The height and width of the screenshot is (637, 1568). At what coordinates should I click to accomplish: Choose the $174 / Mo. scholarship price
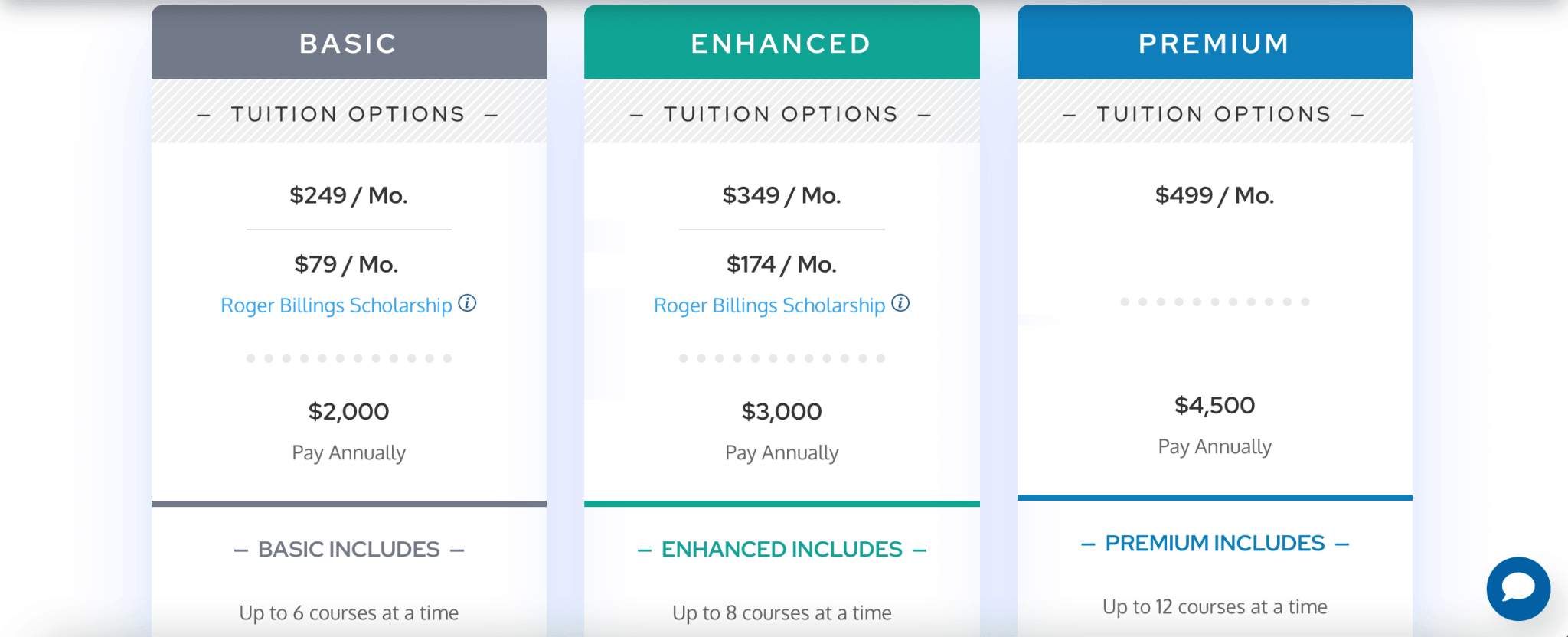(781, 264)
